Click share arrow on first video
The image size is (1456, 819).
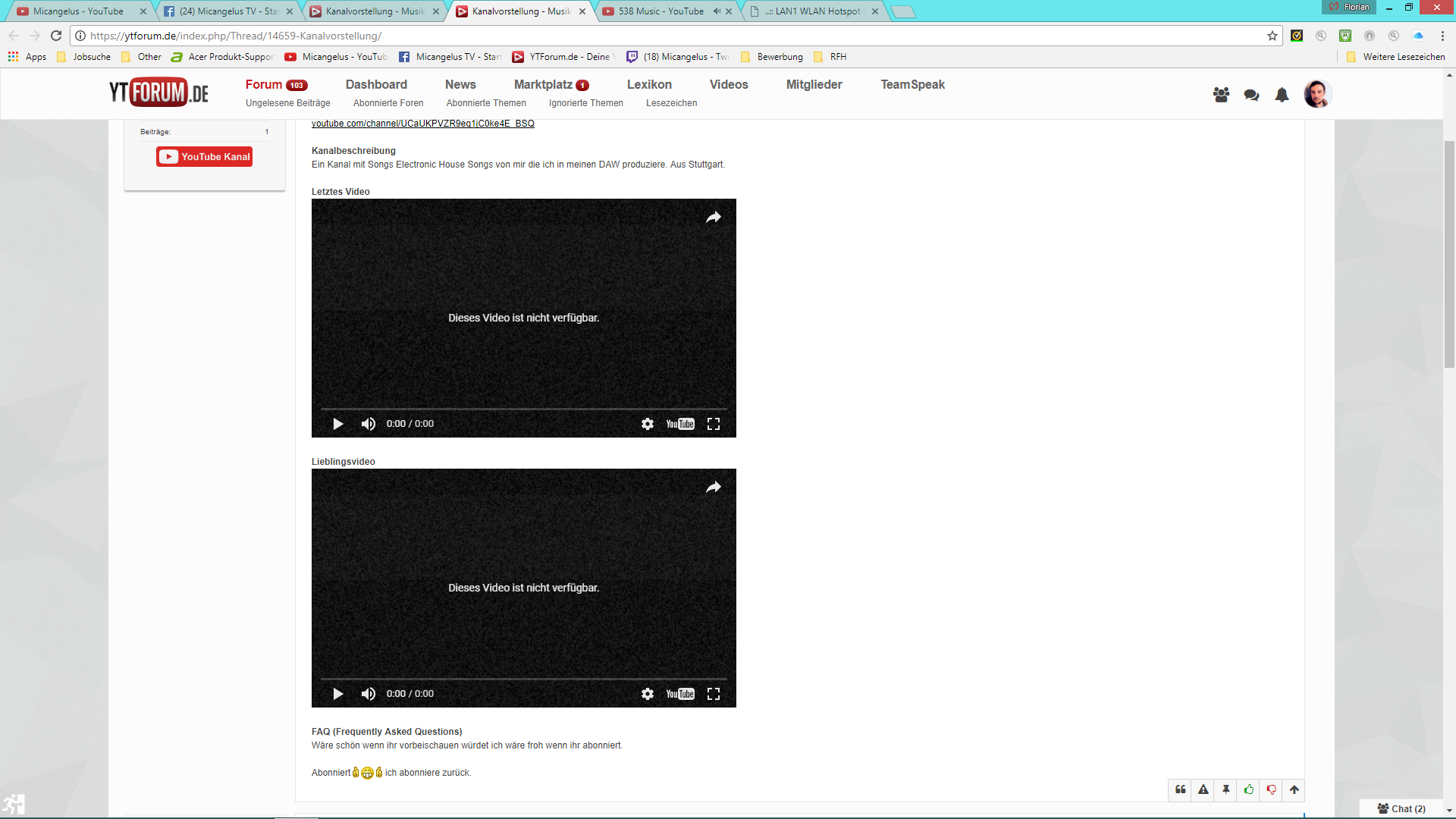713,218
